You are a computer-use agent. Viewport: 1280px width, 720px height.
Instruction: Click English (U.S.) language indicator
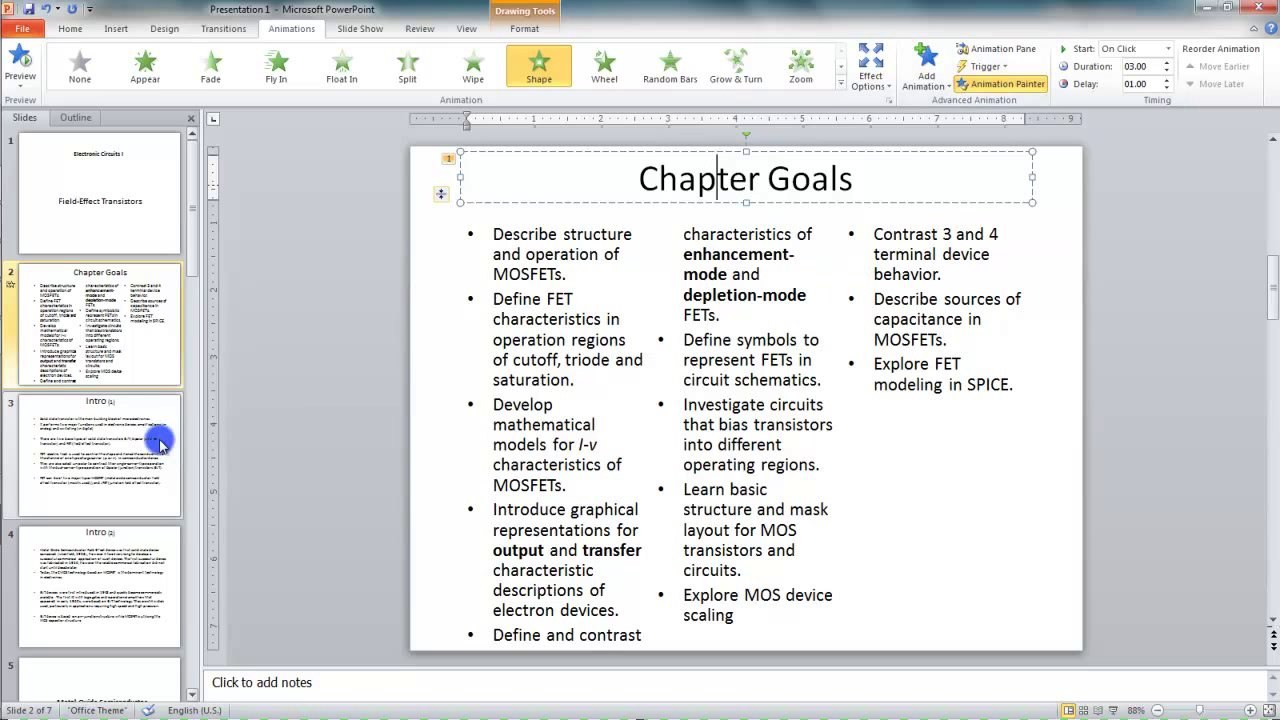click(195, 710)
